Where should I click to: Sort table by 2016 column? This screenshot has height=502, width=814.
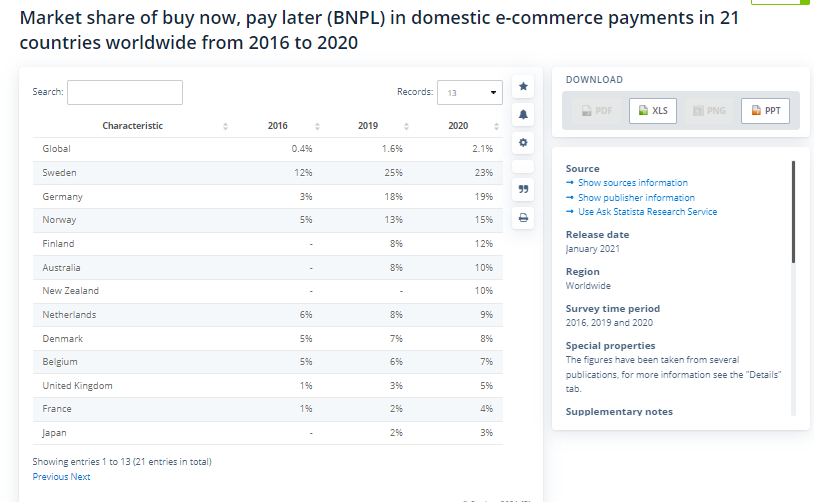coord(278,126)
